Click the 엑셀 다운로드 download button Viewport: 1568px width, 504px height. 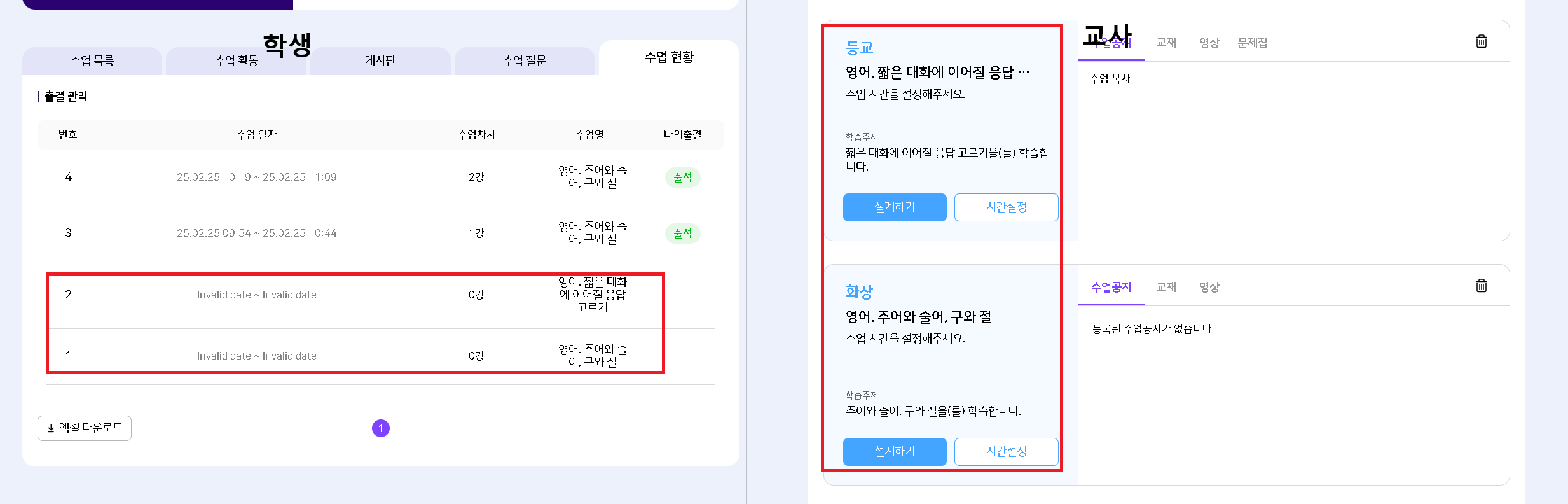[85, 428]
